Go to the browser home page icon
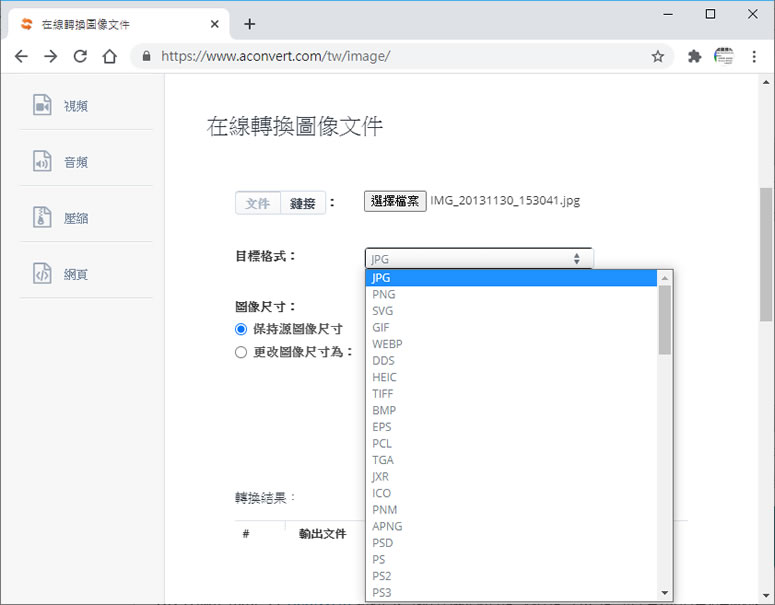The height and width of the screenshot is (605, 775). (x=110, y=57)
